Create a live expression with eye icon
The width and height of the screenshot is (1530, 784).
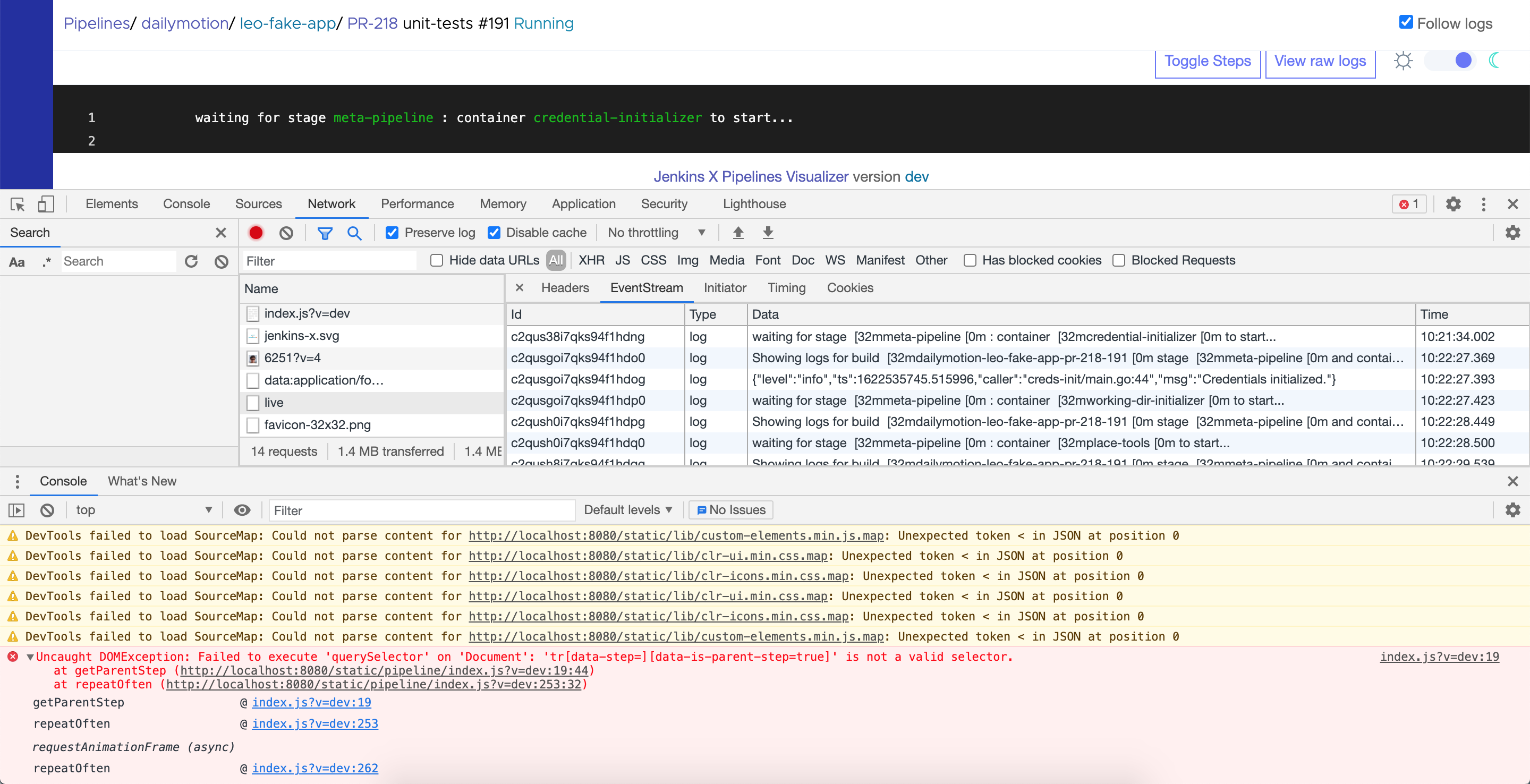click(x=242, y=510)
